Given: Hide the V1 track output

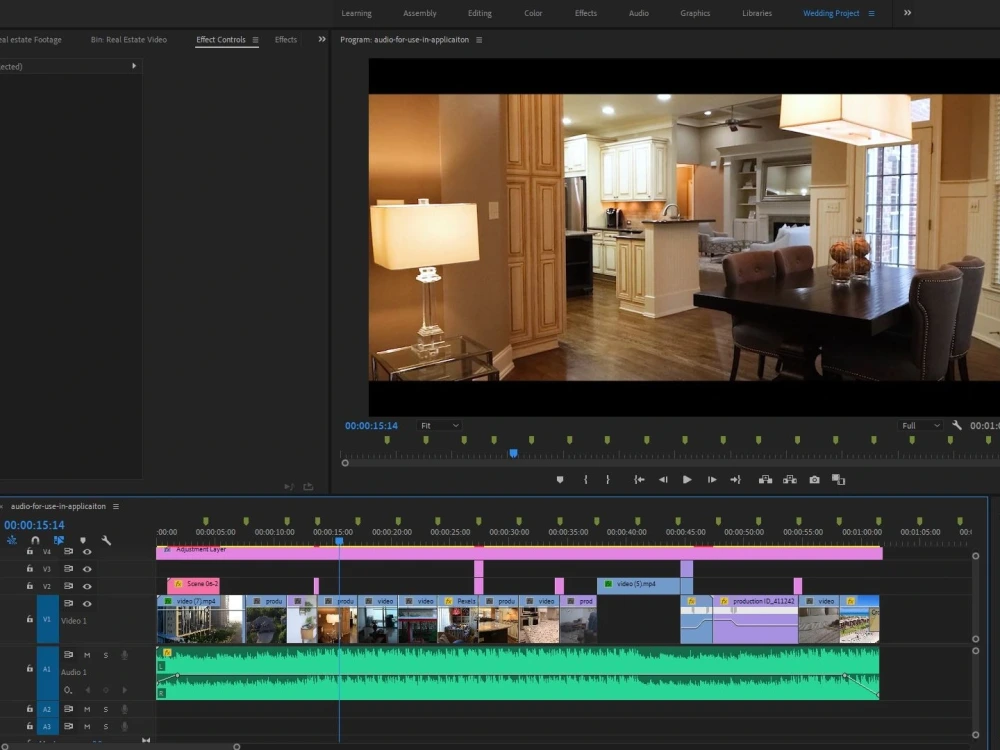Looking at the screenshot, I should click(87, 603).
